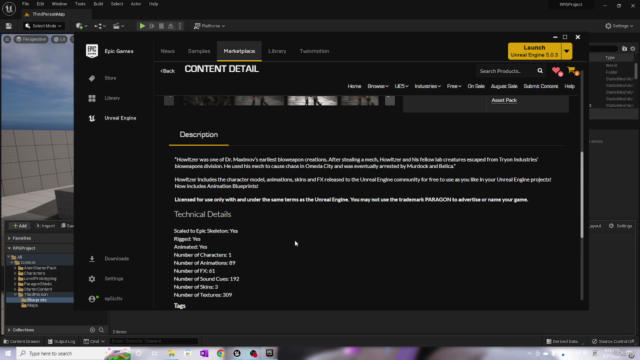Click the Stop simulation button in toolbar

coord(161,26)
